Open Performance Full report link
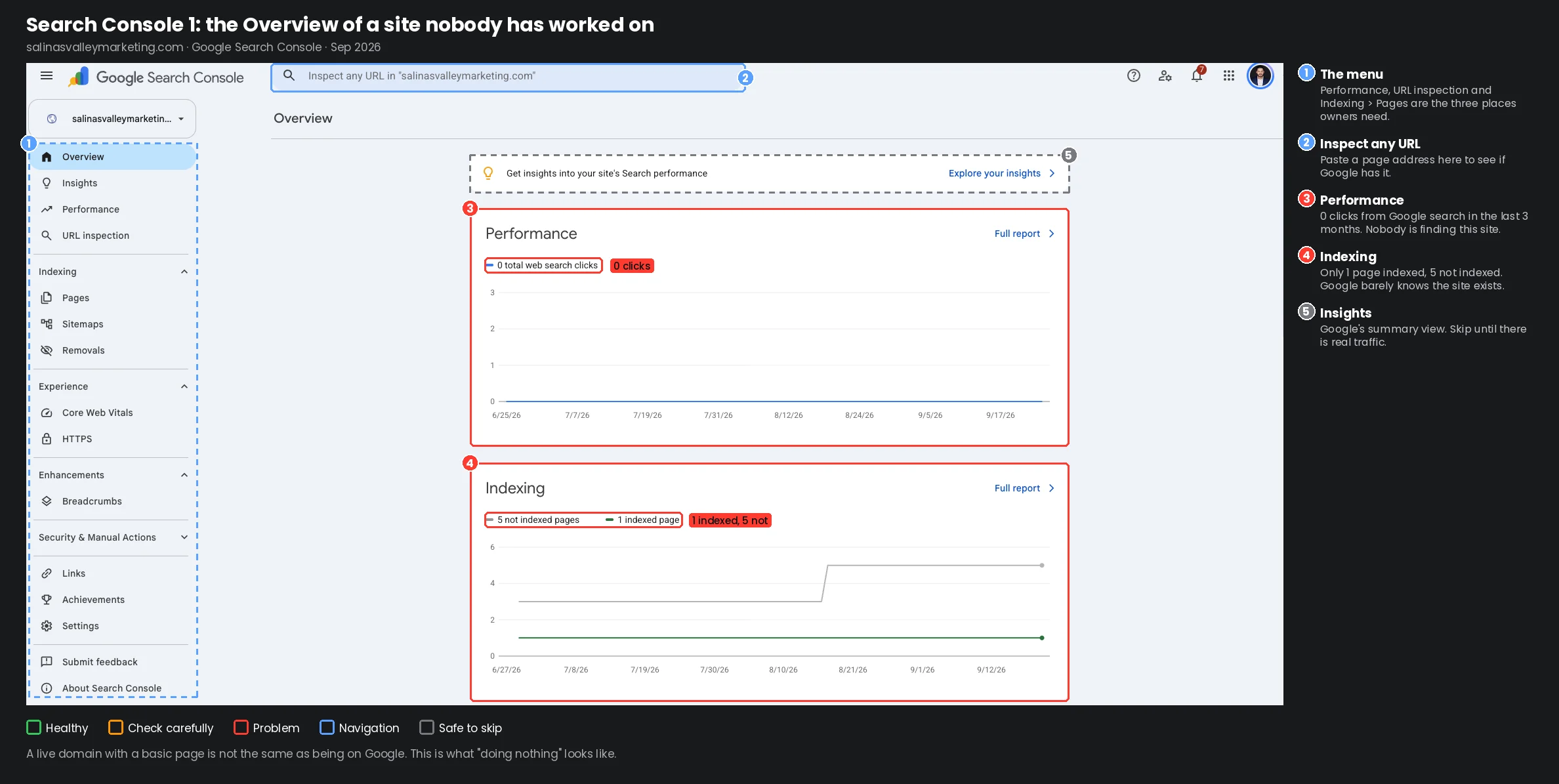This screenshot has height=784, width=1559. pos(1017,234)
